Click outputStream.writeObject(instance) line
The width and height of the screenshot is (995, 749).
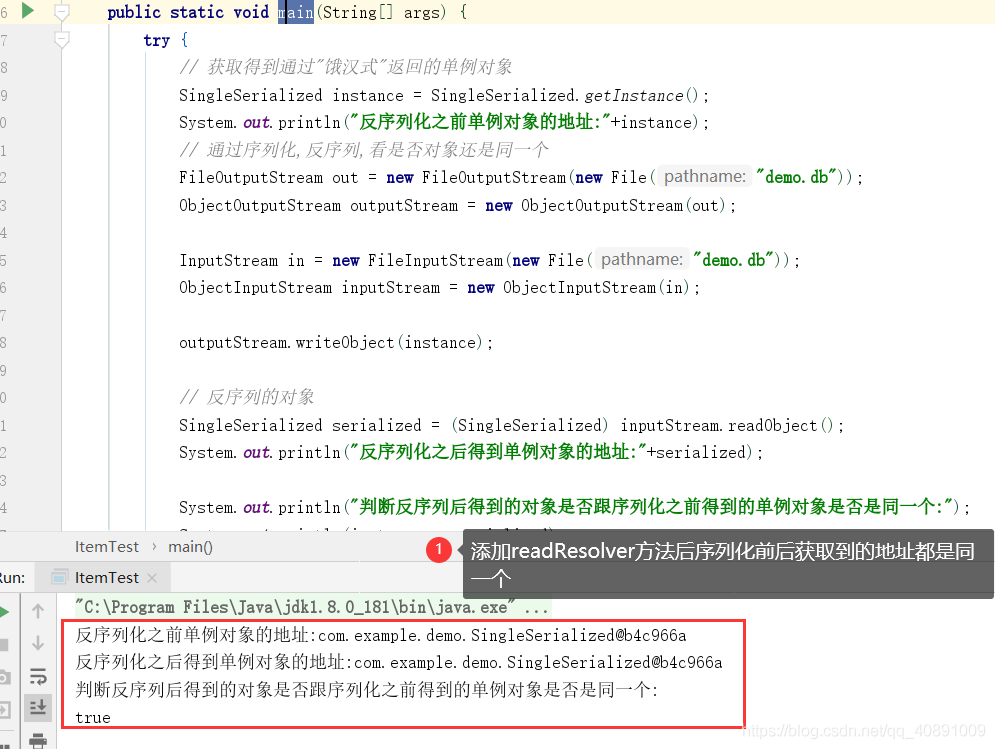(336, 343)
